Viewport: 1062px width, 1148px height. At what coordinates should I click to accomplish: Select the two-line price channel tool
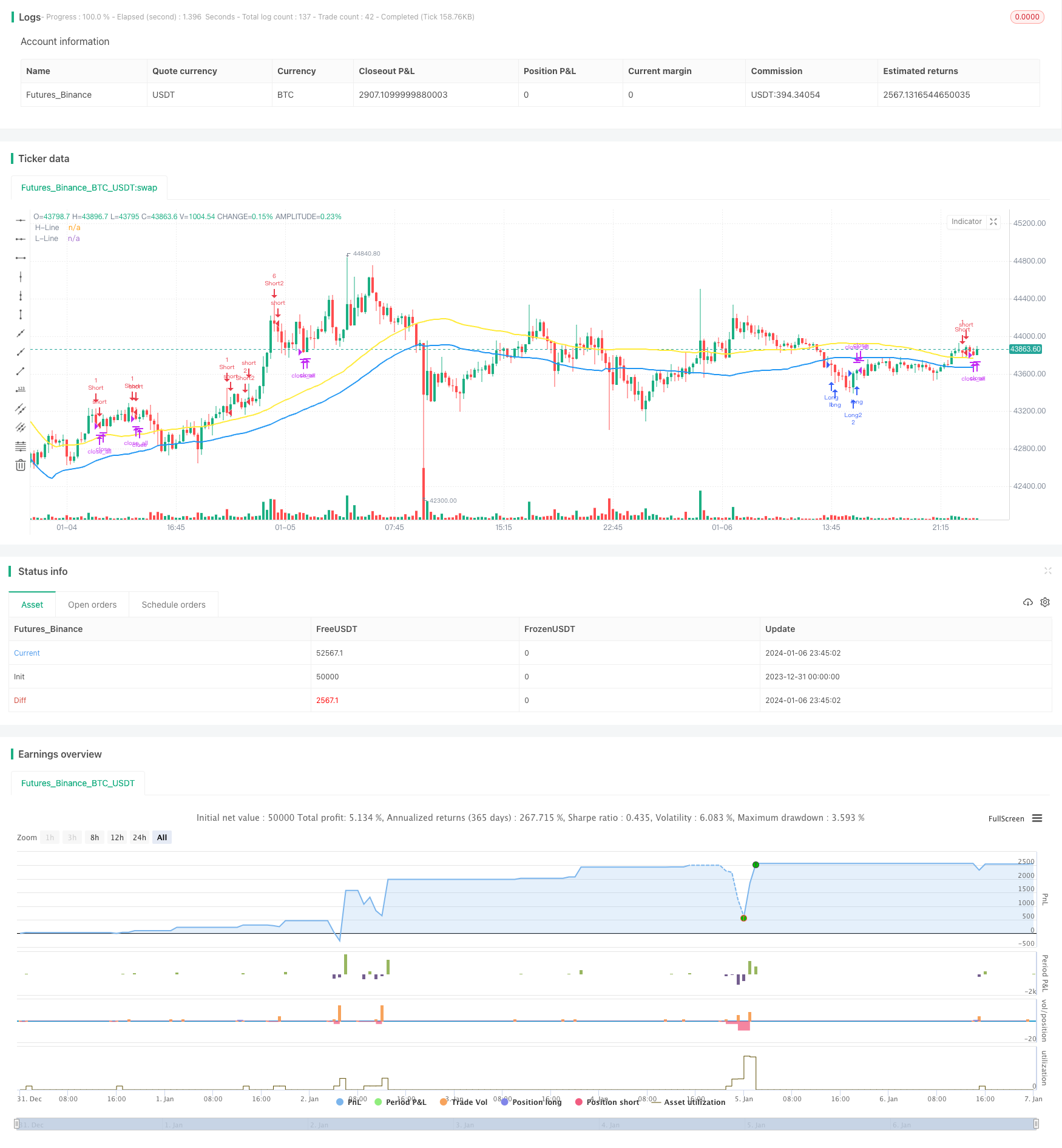click(x=21, y=409)
